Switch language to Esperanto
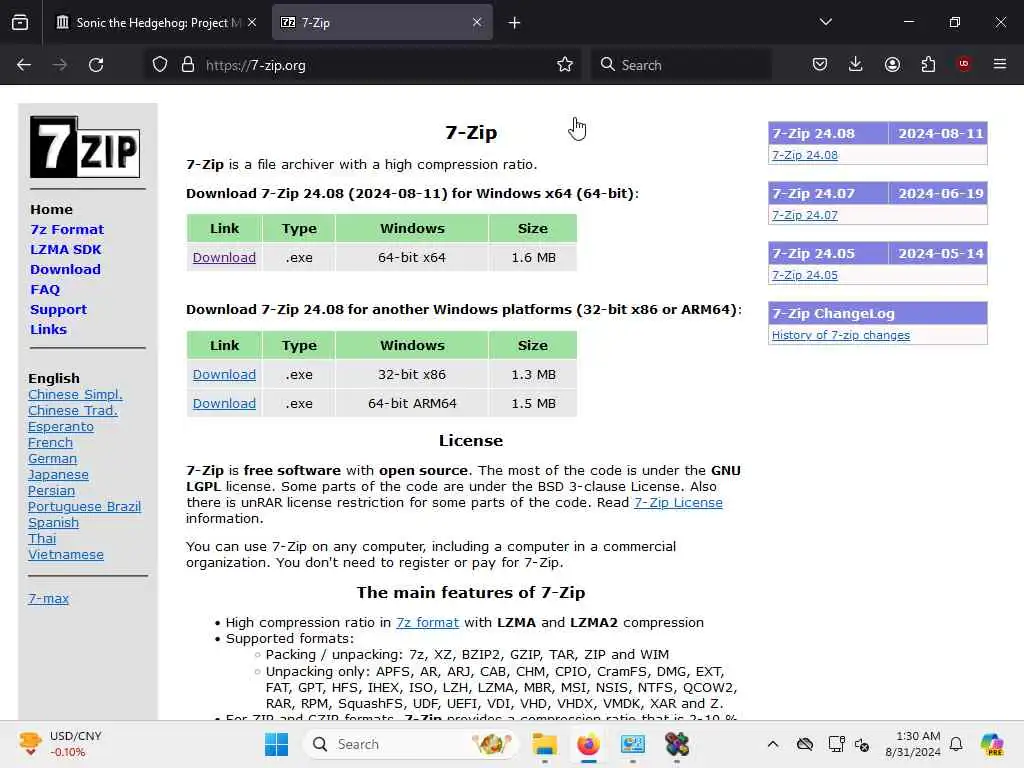 pyautogui.click(x=61, y=426)
